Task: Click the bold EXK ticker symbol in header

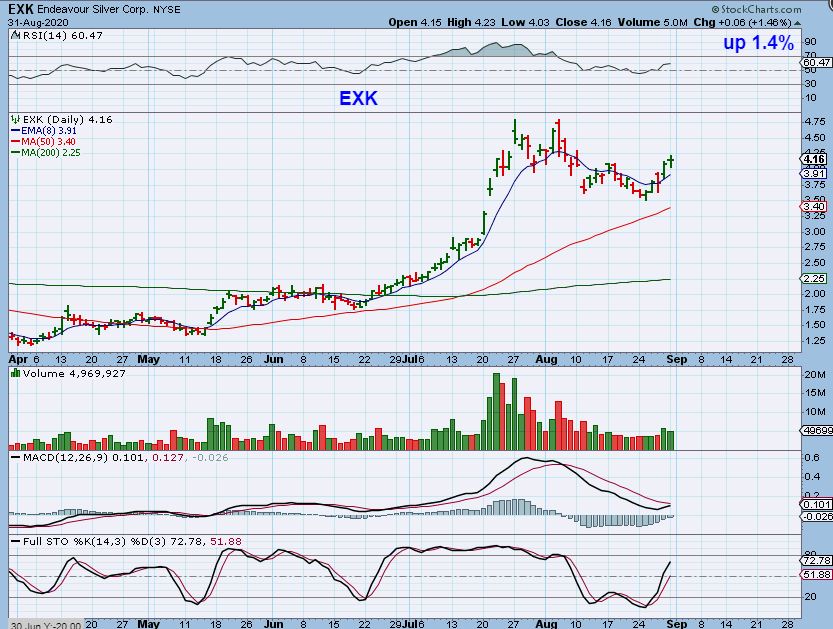Action: coord(21,10)
